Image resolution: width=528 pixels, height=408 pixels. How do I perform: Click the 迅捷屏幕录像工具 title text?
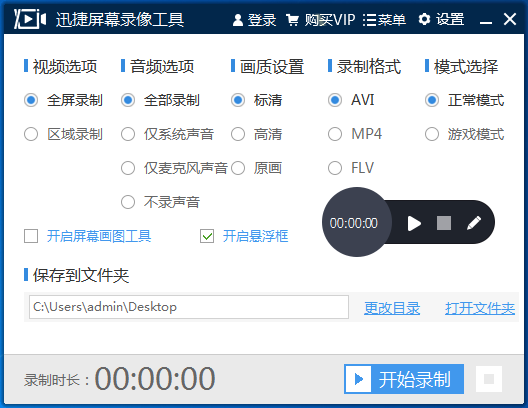pyautogui.click(x=120, y=20)
